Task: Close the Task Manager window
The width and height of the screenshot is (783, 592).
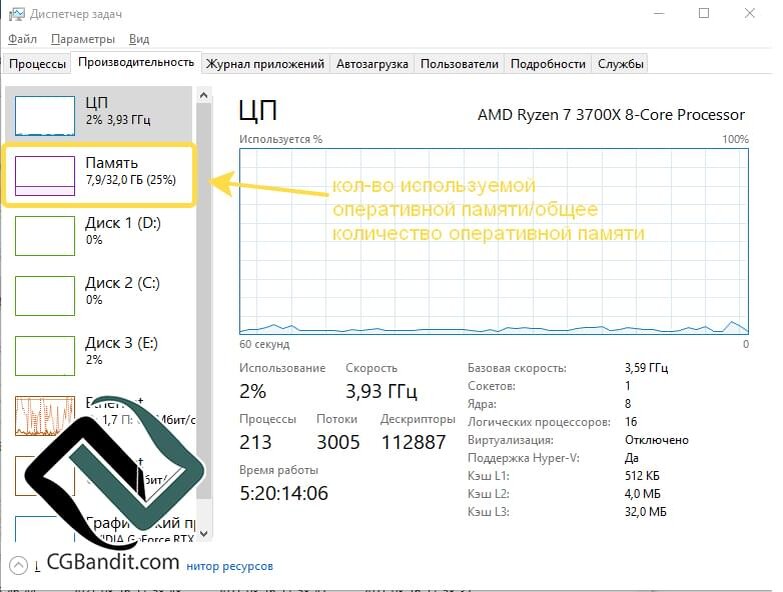Action: pyautogui.click(x=750, y=13)
